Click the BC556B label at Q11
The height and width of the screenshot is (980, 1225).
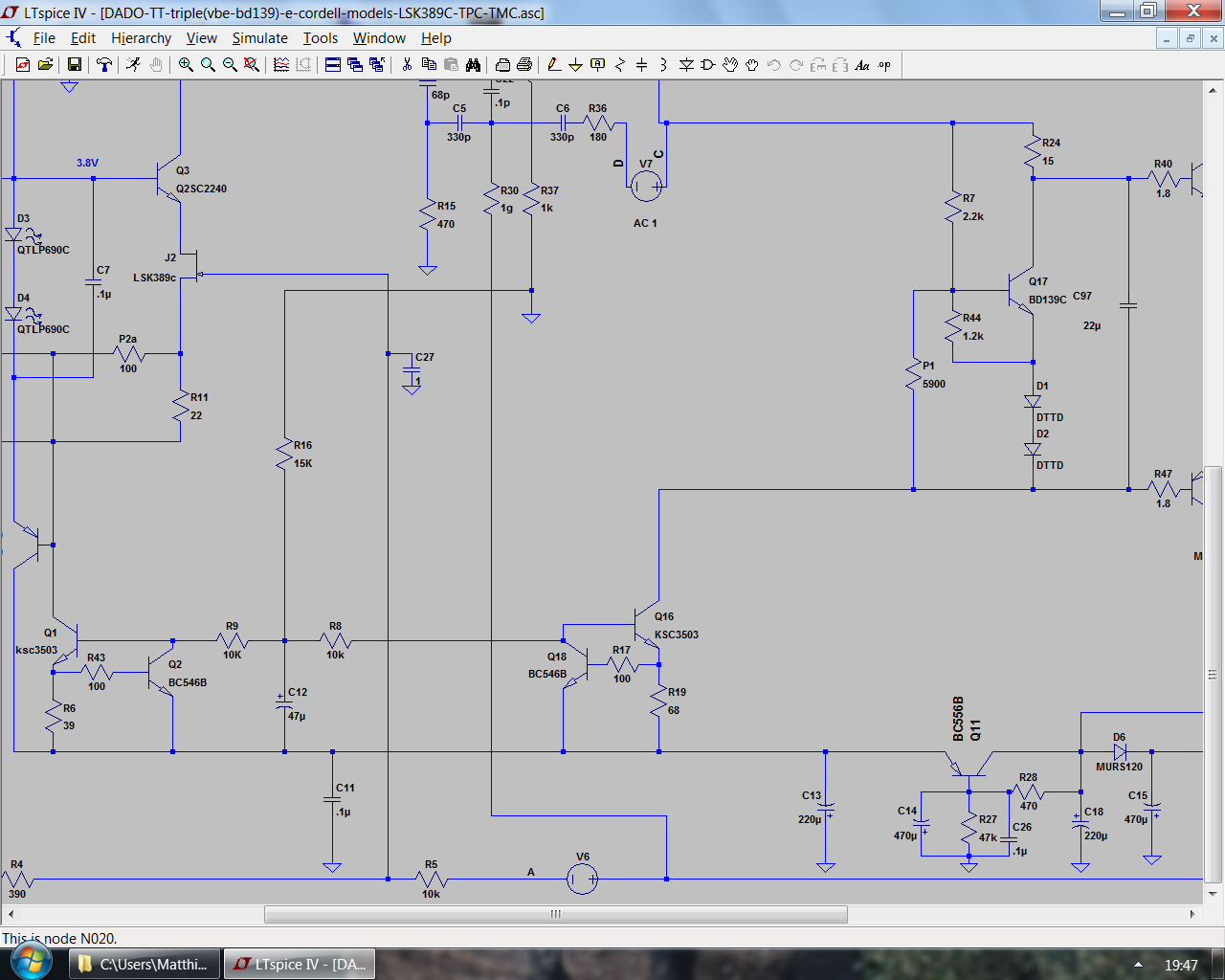point(959,719)
